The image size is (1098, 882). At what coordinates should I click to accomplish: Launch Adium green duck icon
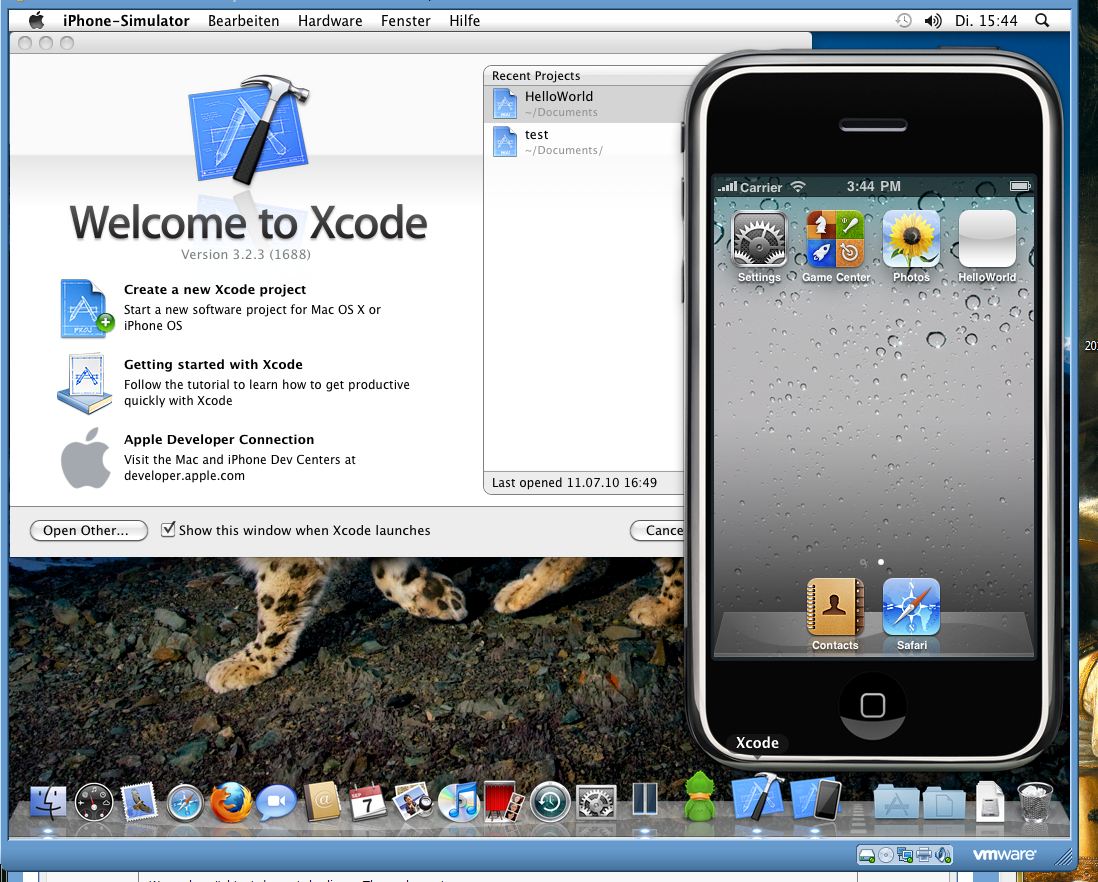pos(698,797)
